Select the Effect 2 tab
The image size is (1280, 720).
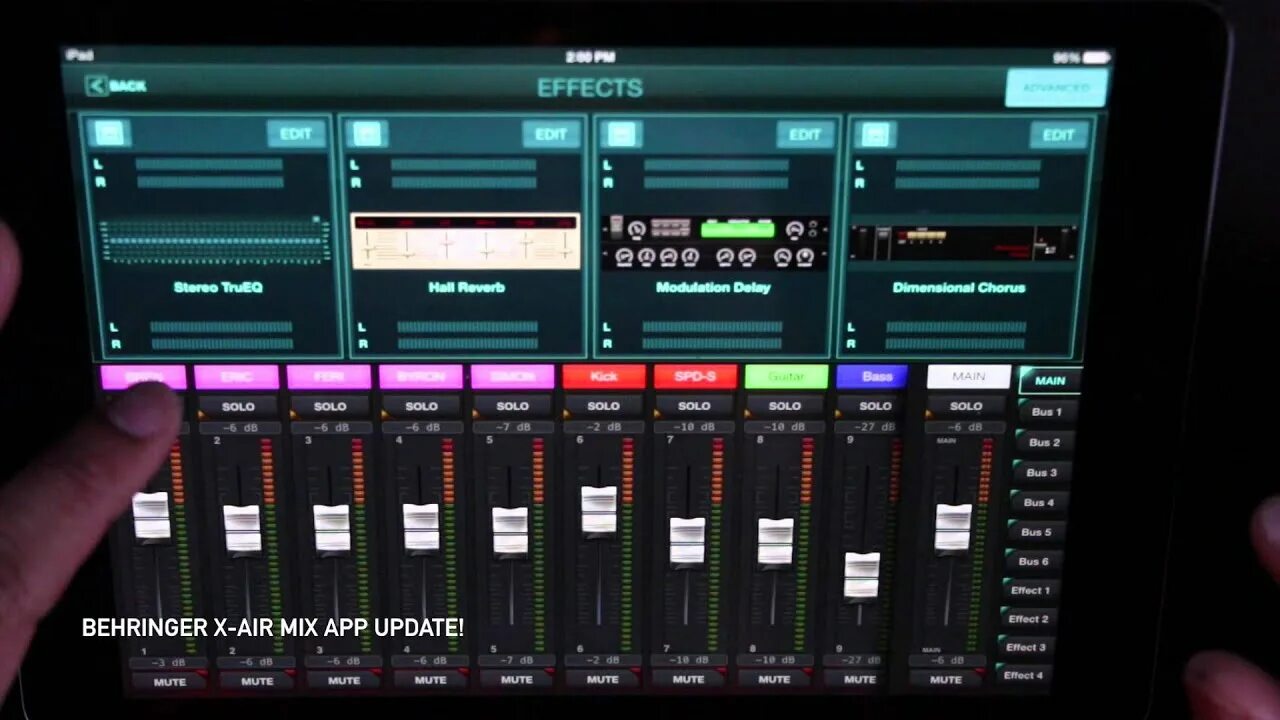point(1027,619)
